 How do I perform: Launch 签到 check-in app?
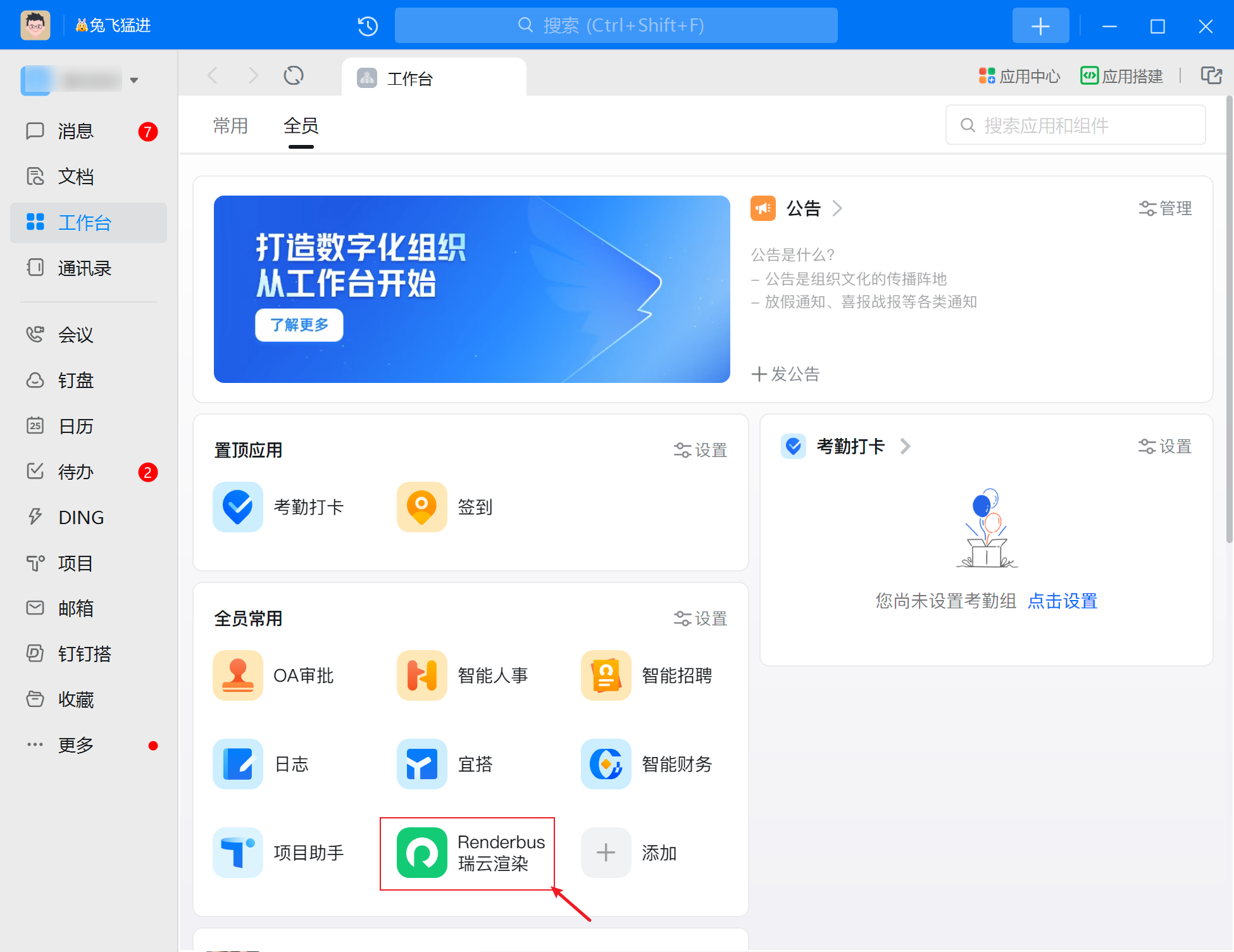point(445,507)
